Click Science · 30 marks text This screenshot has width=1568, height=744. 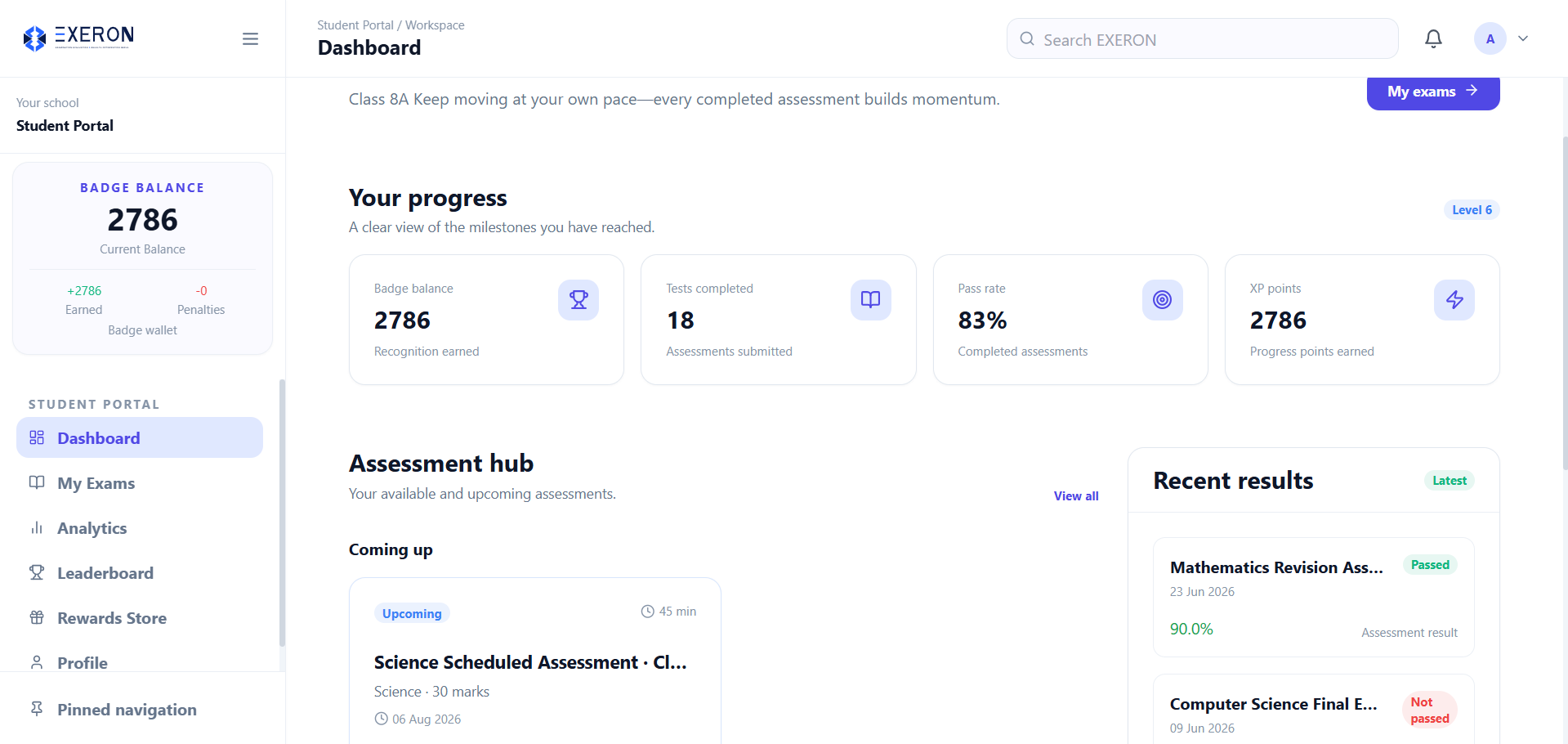(431, 692)
